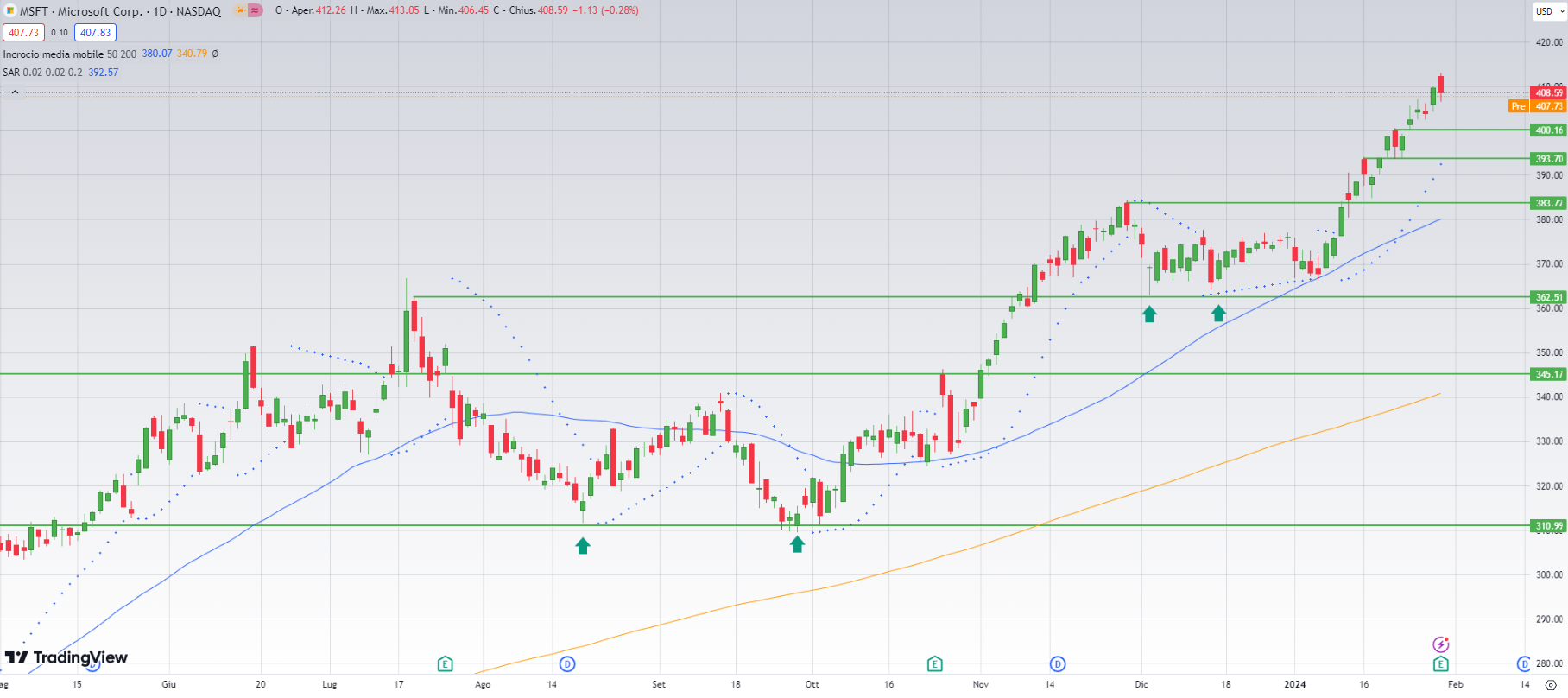Click the 330.00 price scale value
This screenshot has width=1568, height=698.
[x=1549, y=441]
